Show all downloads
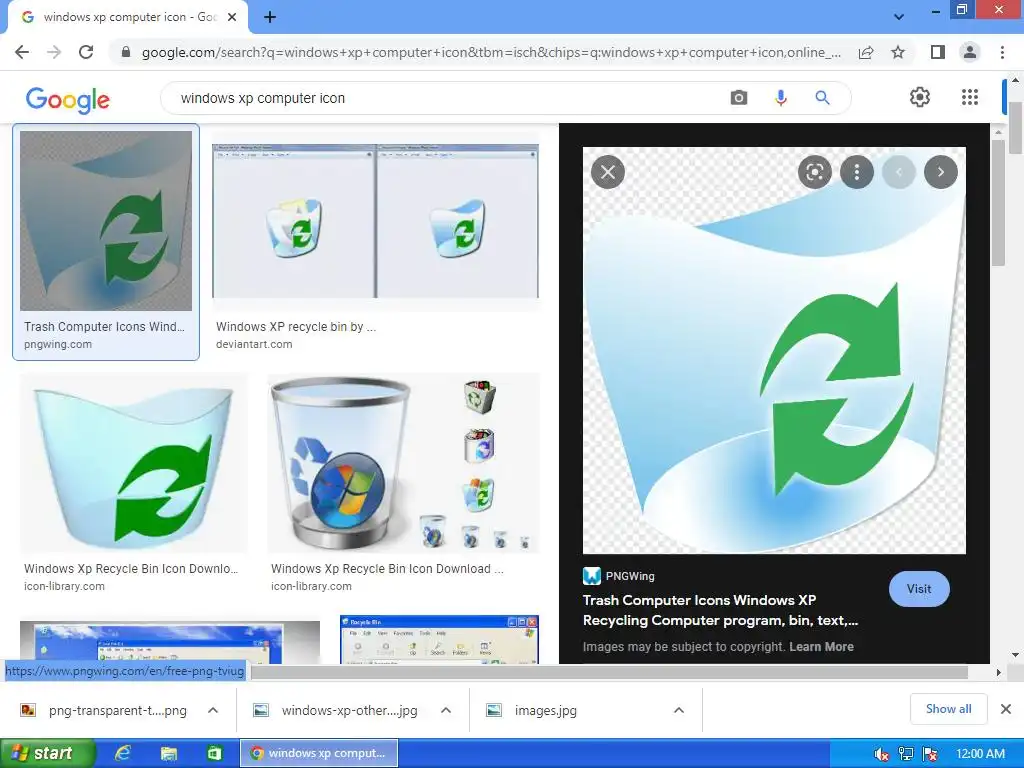Image resolution: width=1024 pixels, height=768 pixels. pos(948,709)
